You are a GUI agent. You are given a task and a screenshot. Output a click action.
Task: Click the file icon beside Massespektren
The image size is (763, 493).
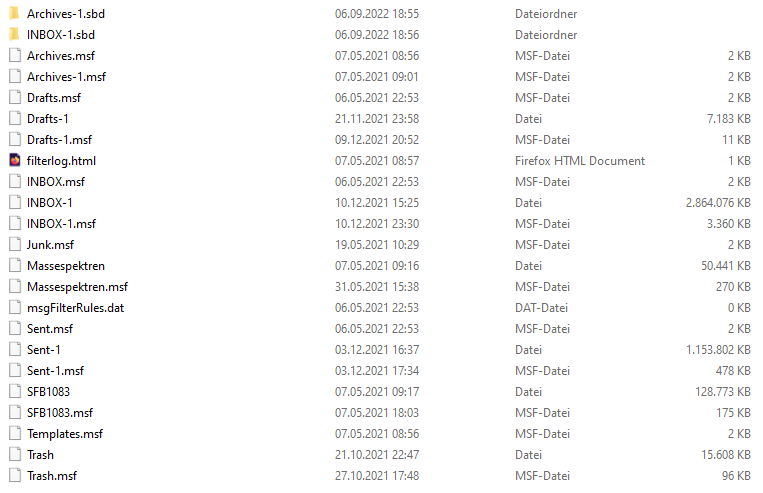pos(14,266)
